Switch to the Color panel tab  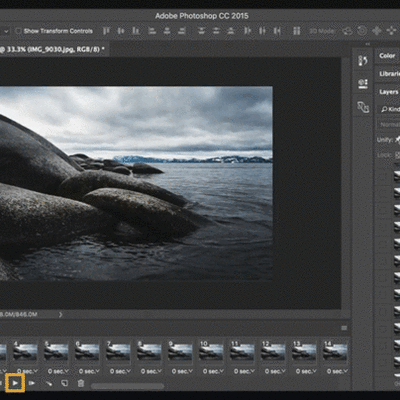click(387, 56)
